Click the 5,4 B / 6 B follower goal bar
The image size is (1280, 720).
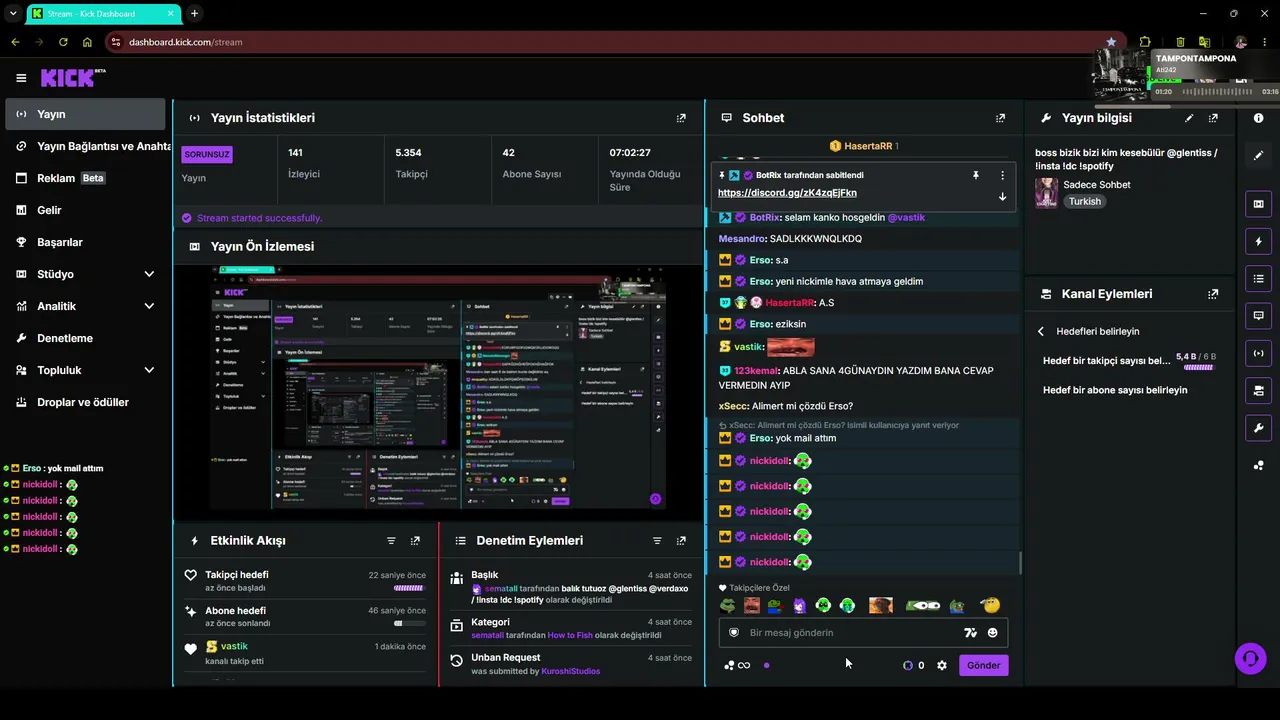[x=1198, y=368]
